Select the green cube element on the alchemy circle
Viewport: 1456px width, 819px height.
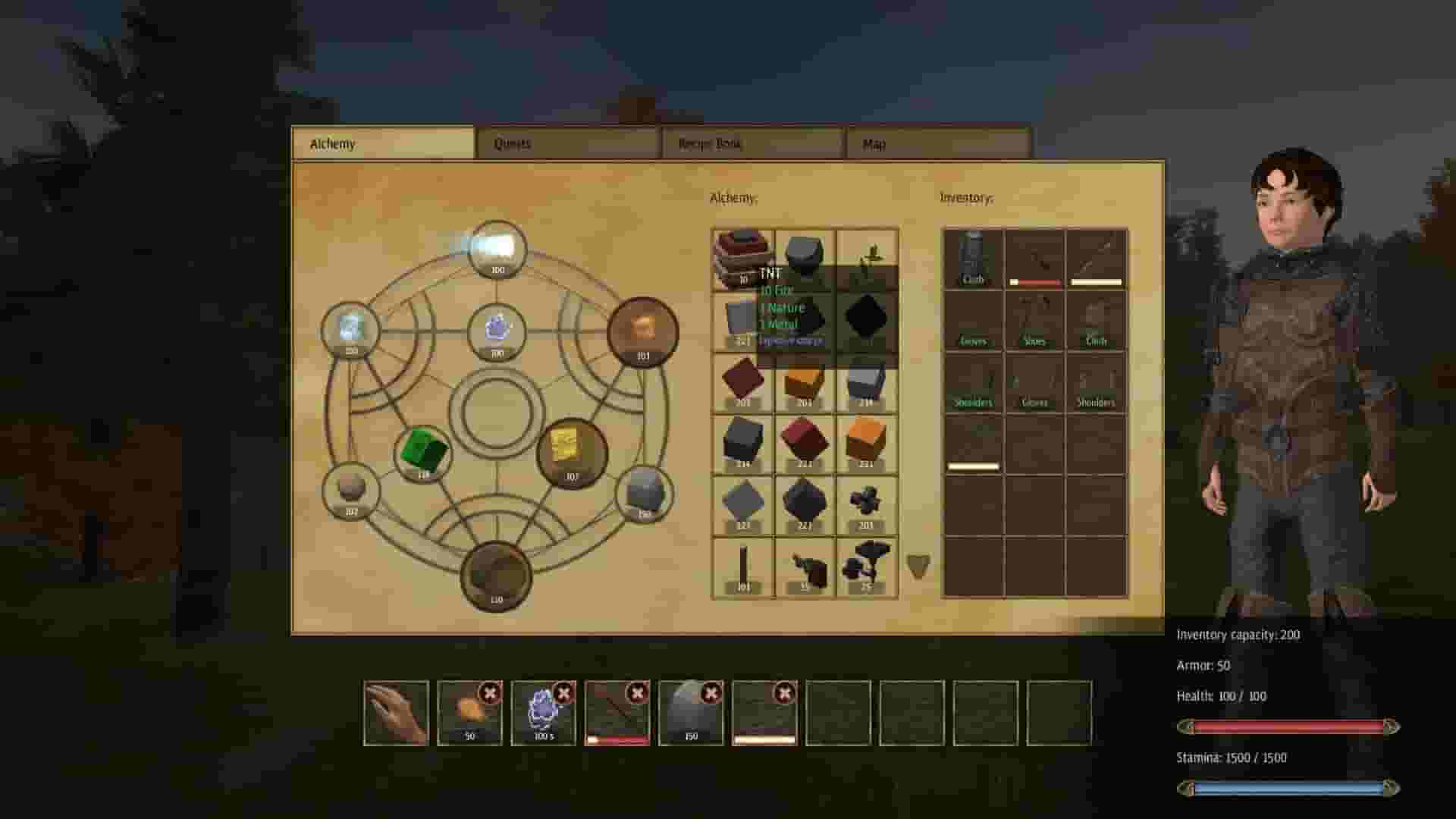pyautogui.click(x=422, y=453)
